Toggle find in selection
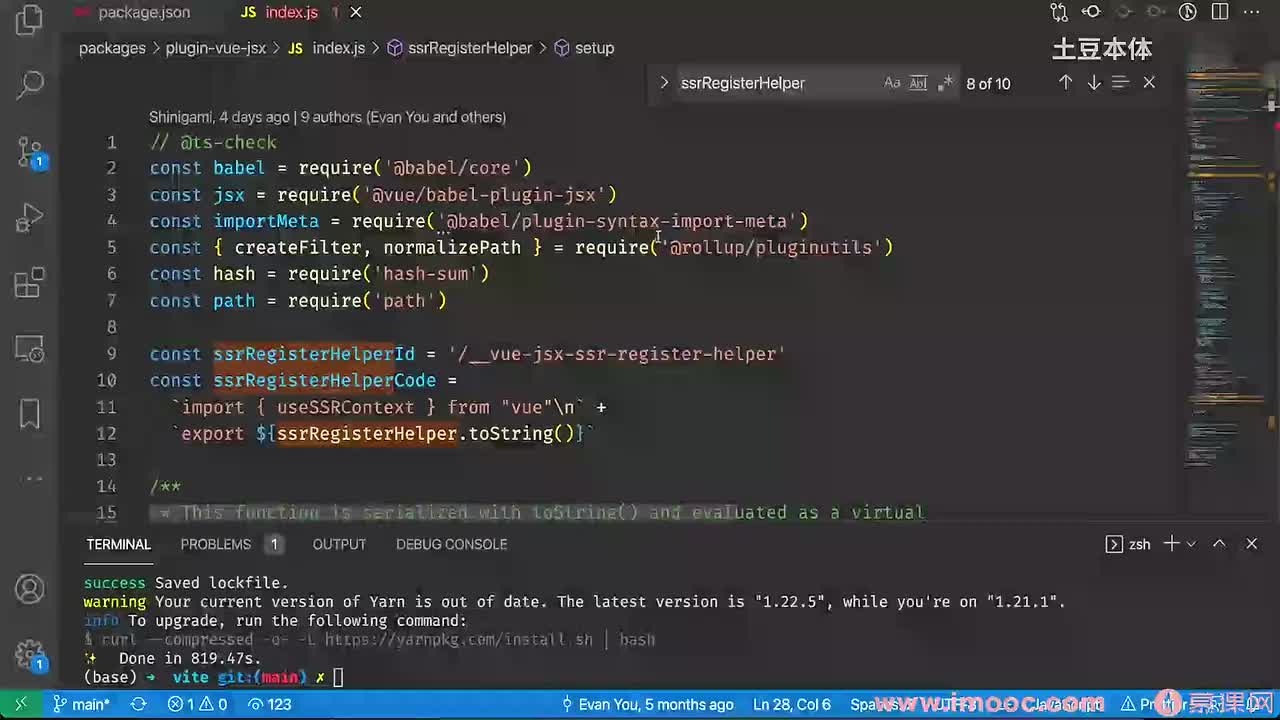The width and height of the screenshot is (1280, 720). 1121,83
